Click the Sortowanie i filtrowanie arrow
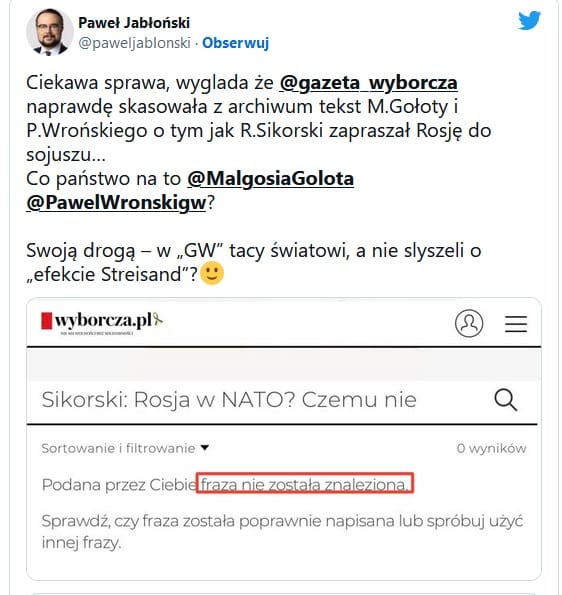 click(x=205, y=448)
